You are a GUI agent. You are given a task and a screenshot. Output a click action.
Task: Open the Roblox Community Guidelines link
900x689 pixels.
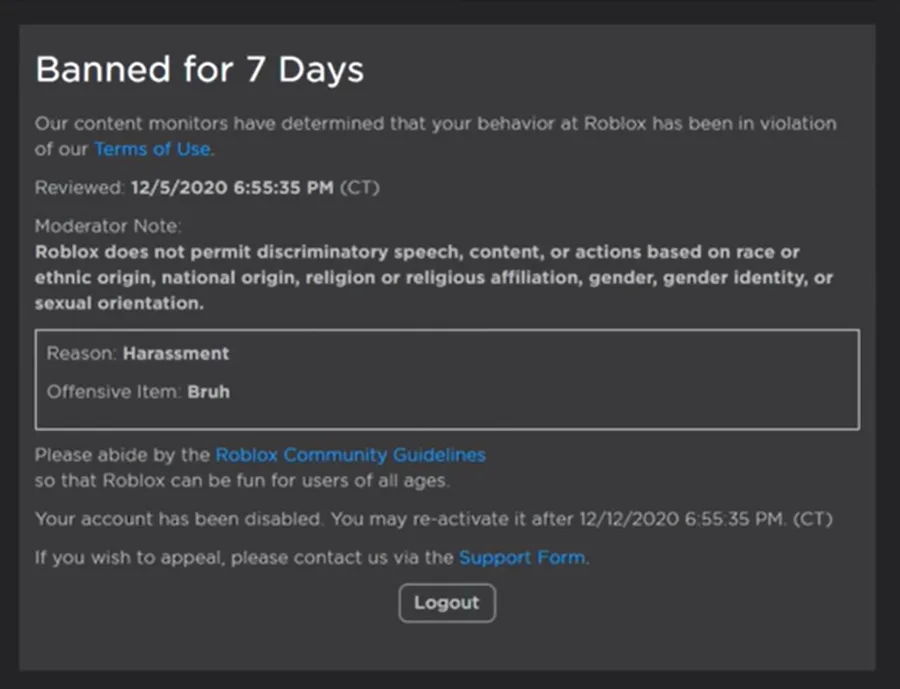click(x=350, y=455)
